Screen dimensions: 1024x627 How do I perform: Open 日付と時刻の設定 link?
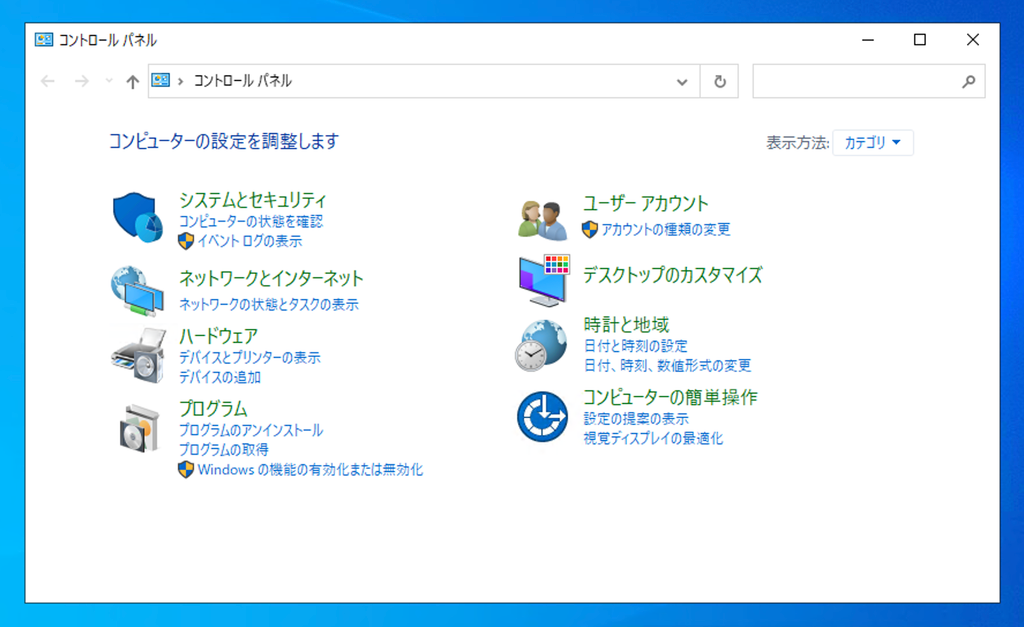pos(635,346)
